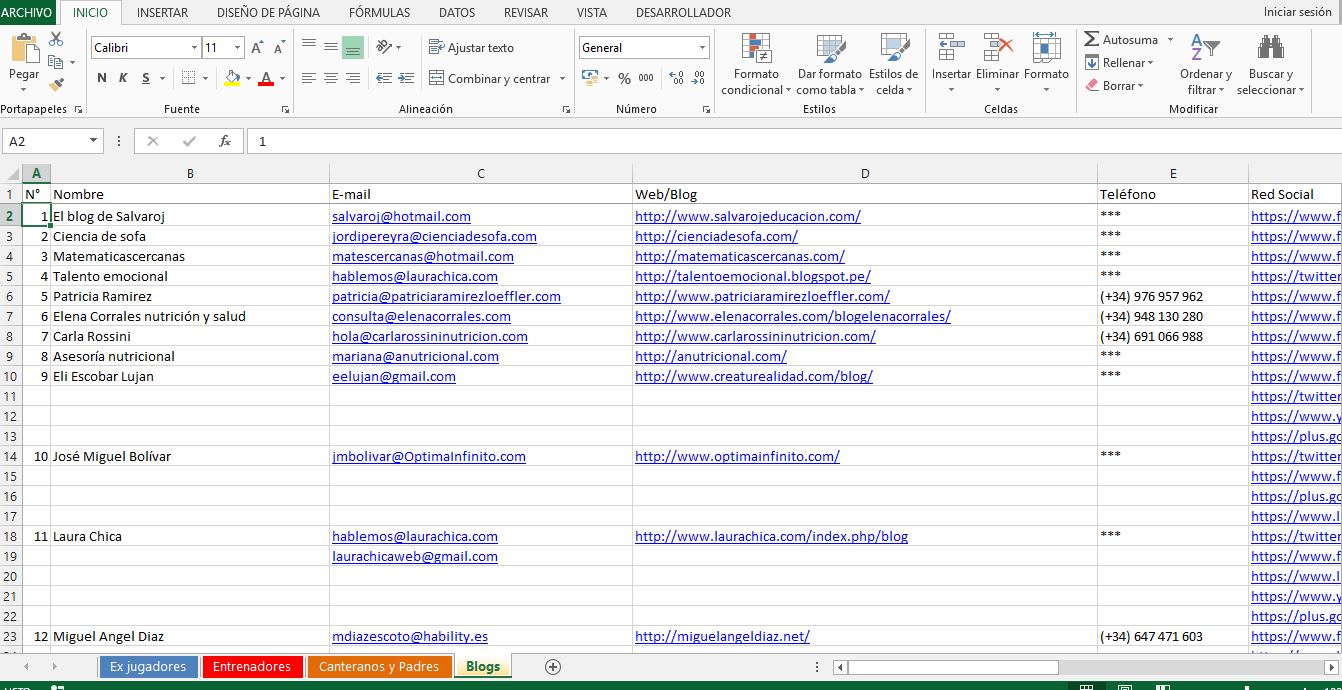Screen dimensions: 1342x690
Task: Open the font size dropdown
Action: (x=238, y=48)
